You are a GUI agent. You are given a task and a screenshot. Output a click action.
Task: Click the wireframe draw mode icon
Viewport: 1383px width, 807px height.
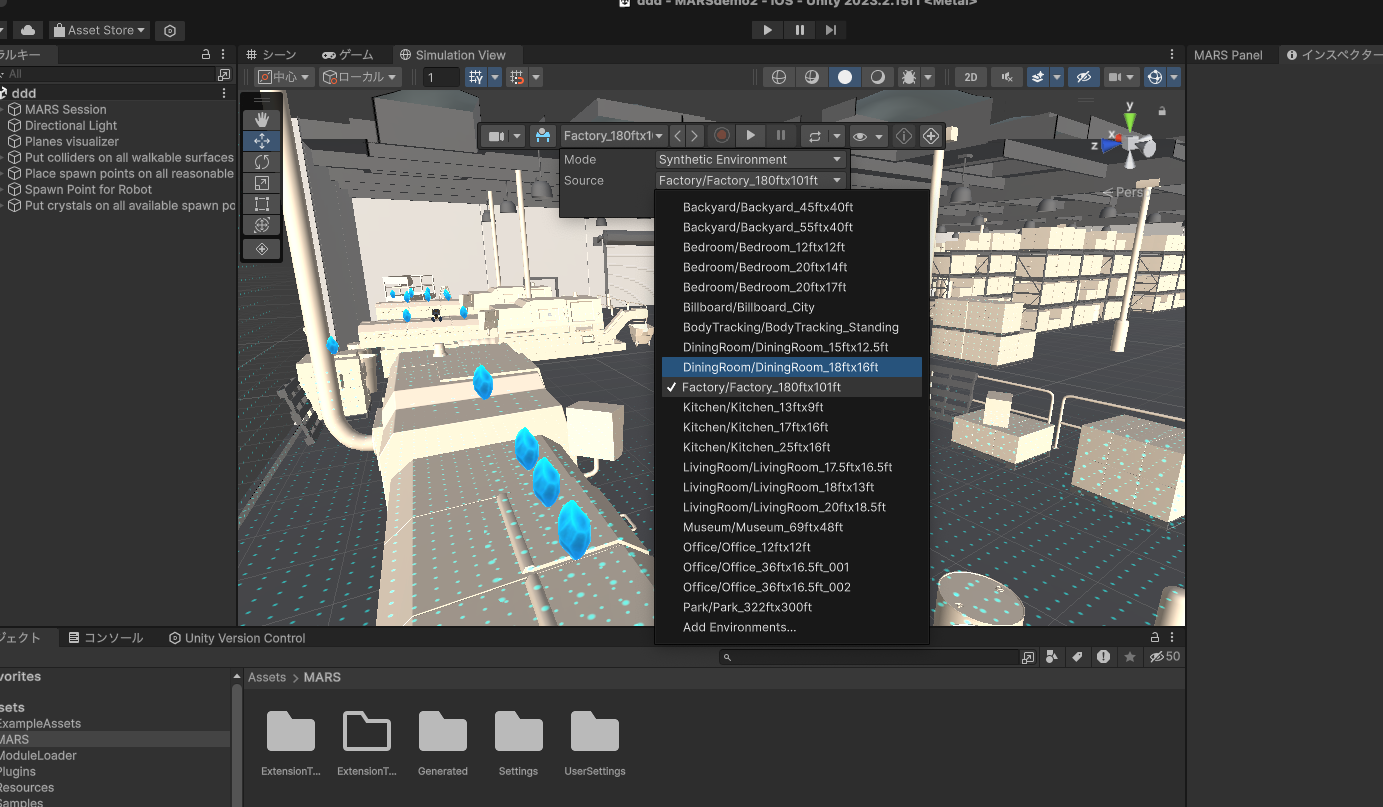(x=780, y=77)
